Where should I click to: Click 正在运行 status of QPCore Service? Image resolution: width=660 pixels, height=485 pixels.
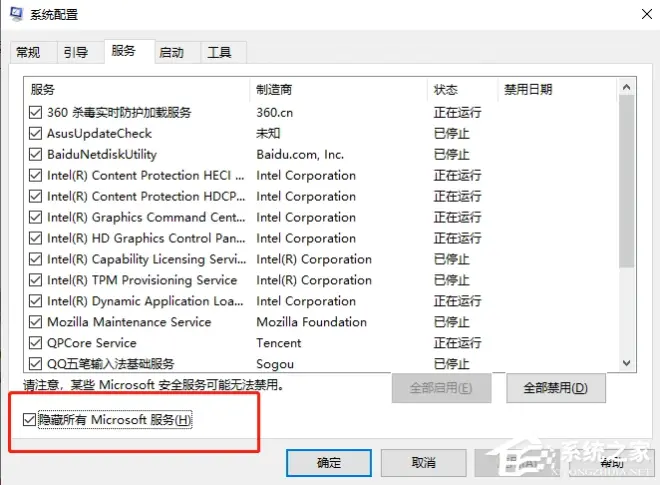point(458,343)
